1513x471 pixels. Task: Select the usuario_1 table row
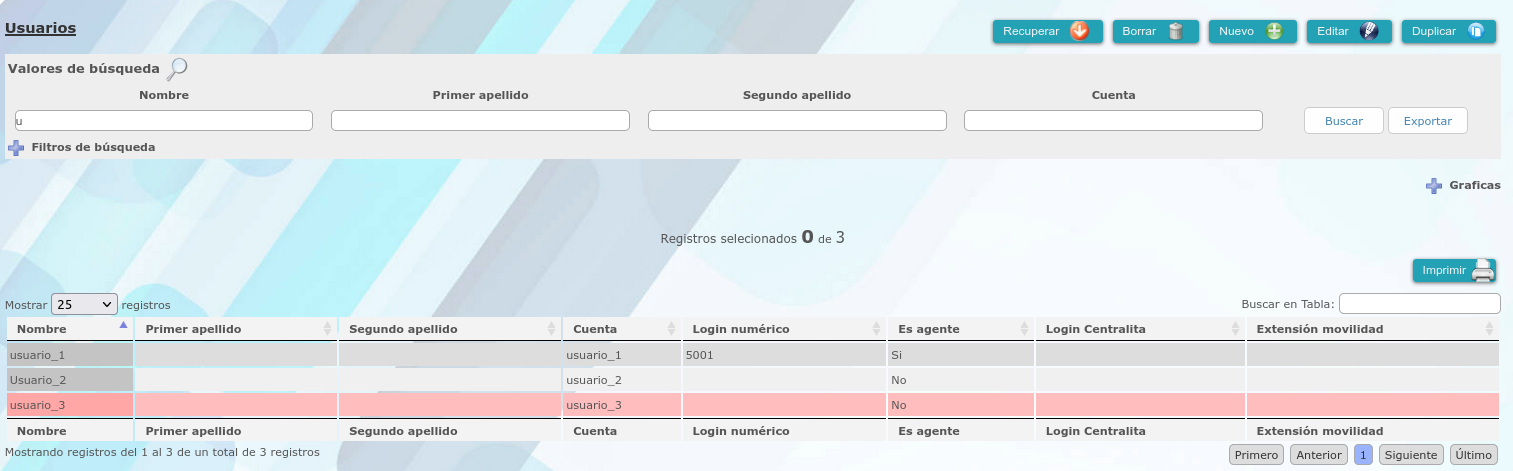click(x=753, y=355)
